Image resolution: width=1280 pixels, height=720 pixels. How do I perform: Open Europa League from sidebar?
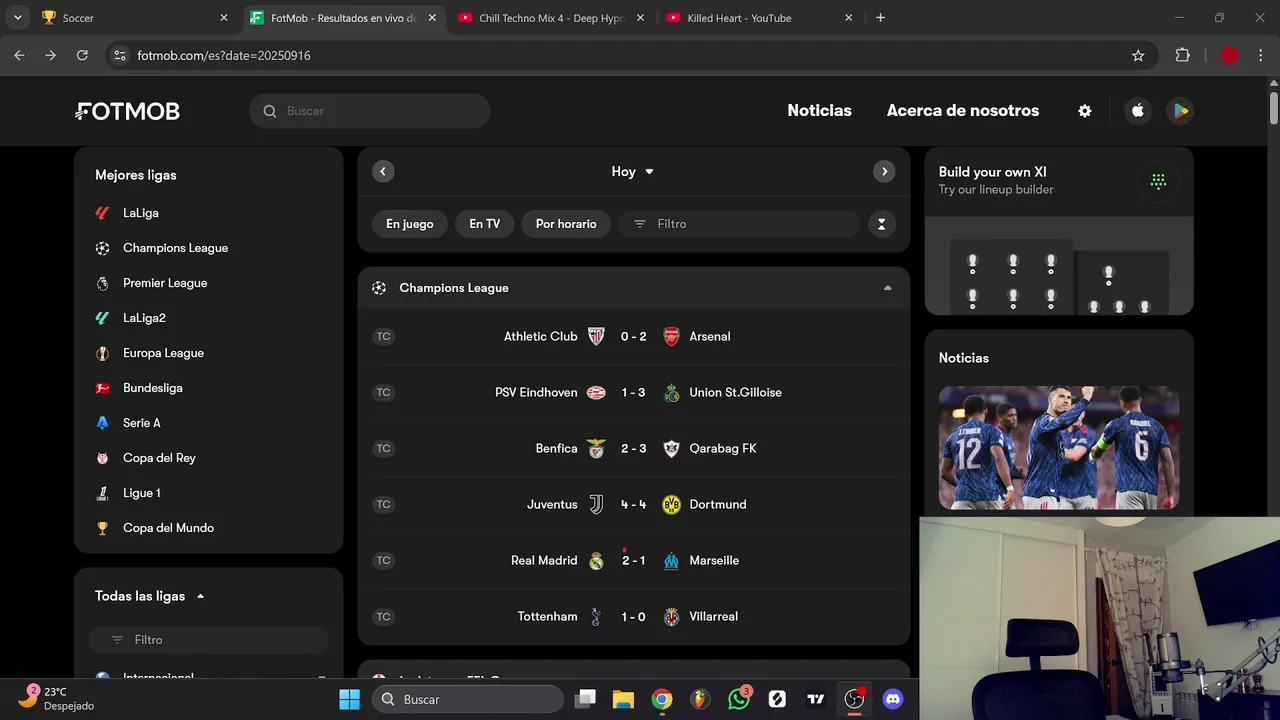(x=163, y=353)
